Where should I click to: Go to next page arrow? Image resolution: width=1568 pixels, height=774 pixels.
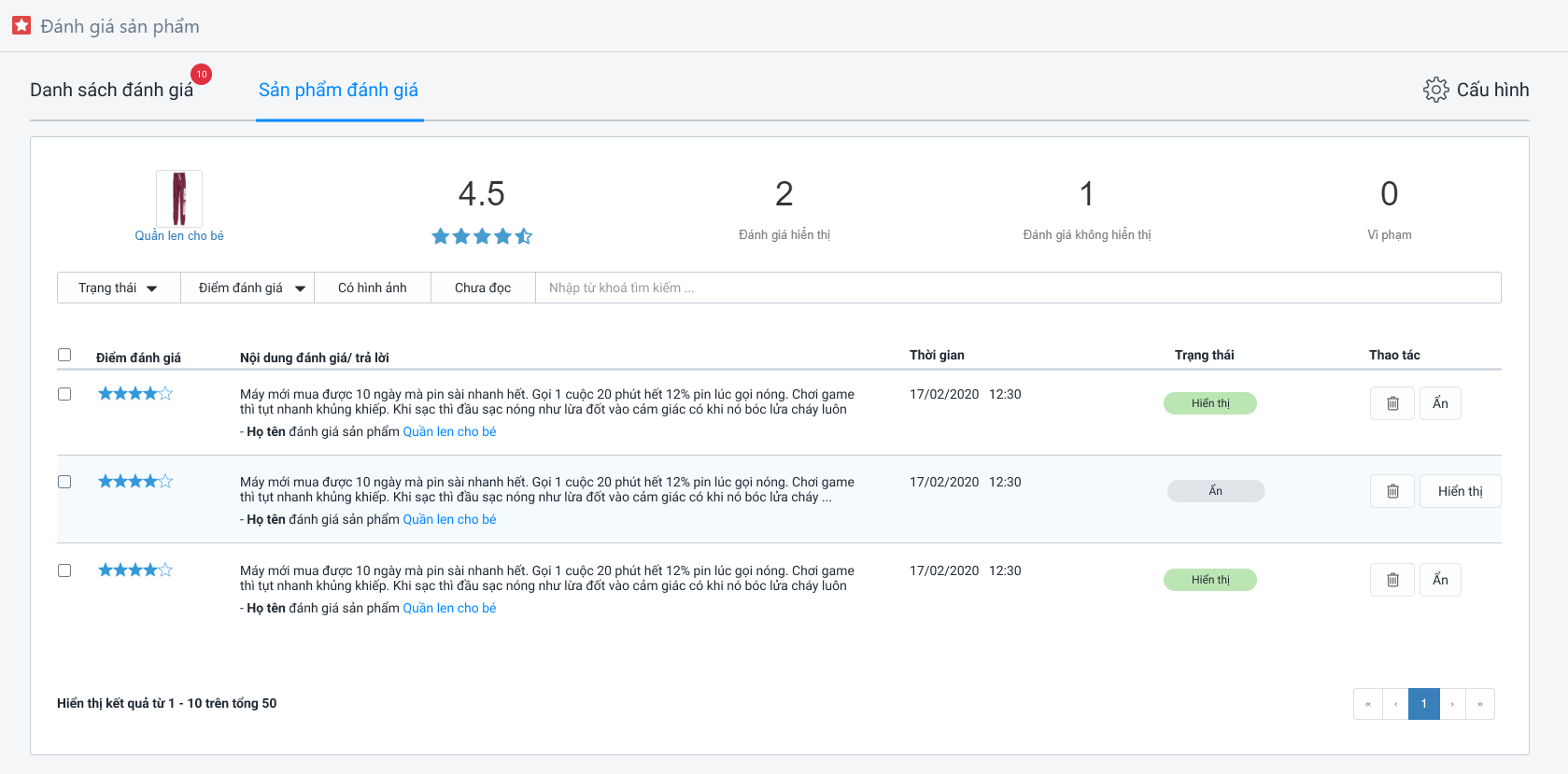tap(1452, 704)
